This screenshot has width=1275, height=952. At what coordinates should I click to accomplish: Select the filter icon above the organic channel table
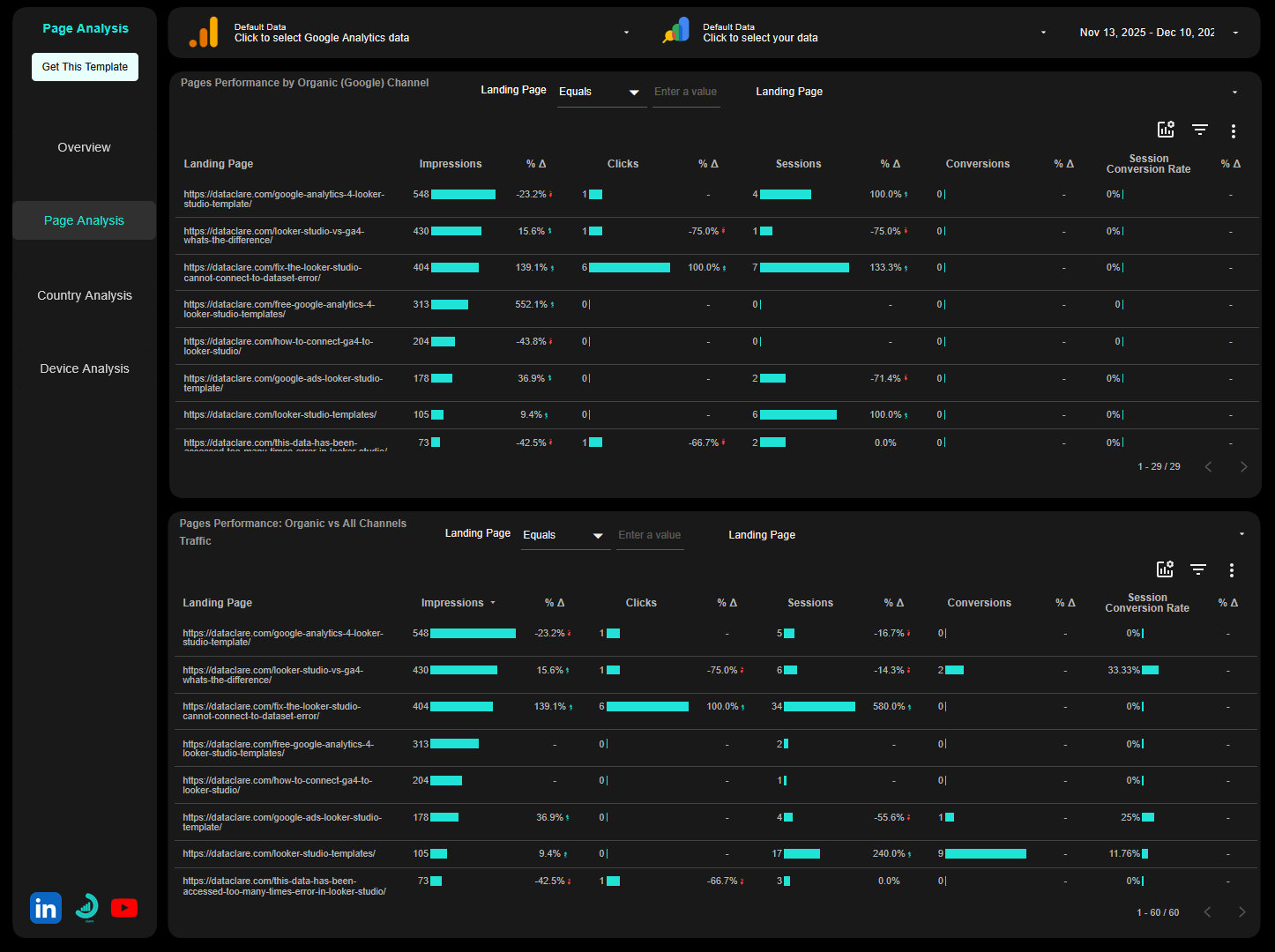(x=1200, y=130)
